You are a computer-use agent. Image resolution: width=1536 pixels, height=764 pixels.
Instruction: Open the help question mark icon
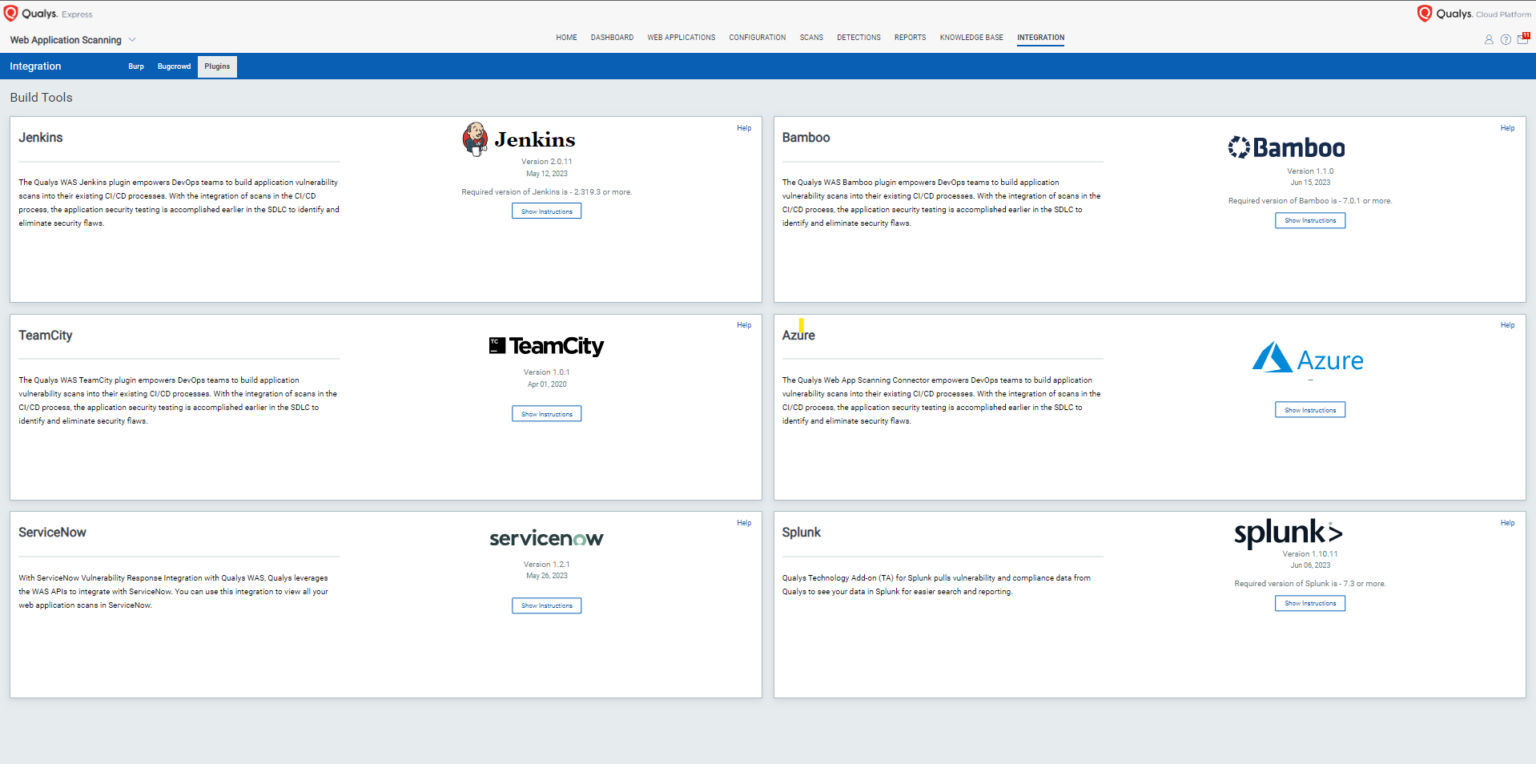coord(1505,39)
